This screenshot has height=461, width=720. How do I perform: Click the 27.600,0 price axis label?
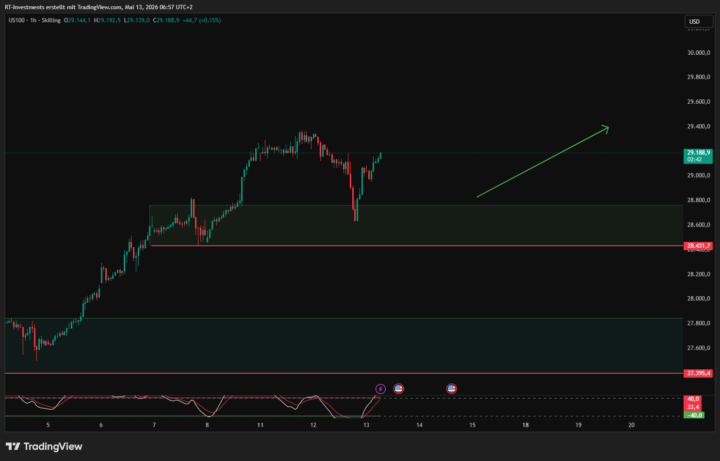pyautogui.click(x=698, y=348)
